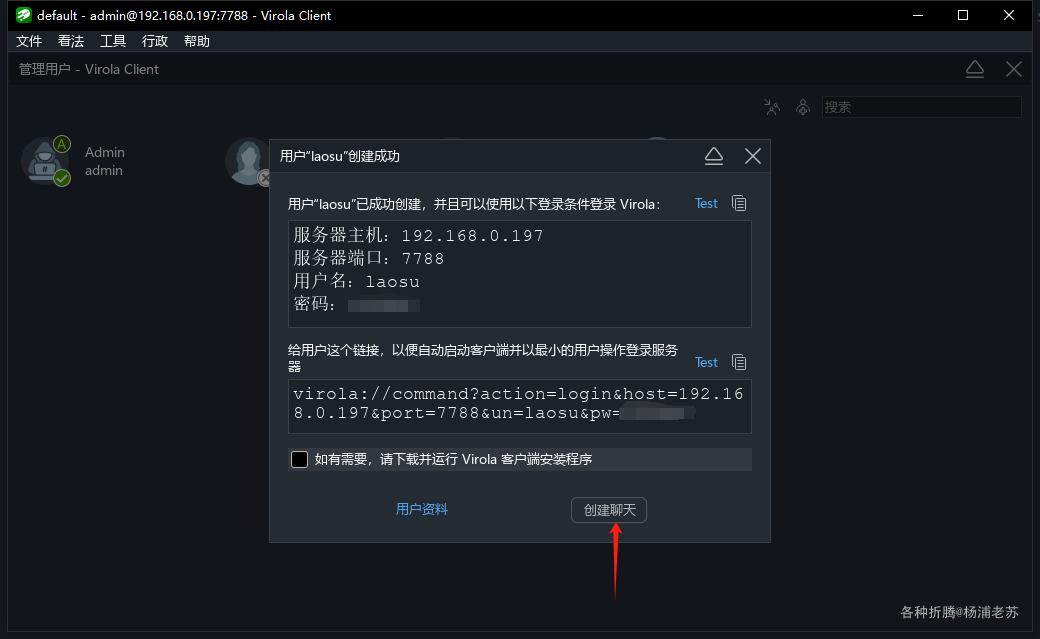
Task: Open the 用户资料 link
Action: click(422, 509)
